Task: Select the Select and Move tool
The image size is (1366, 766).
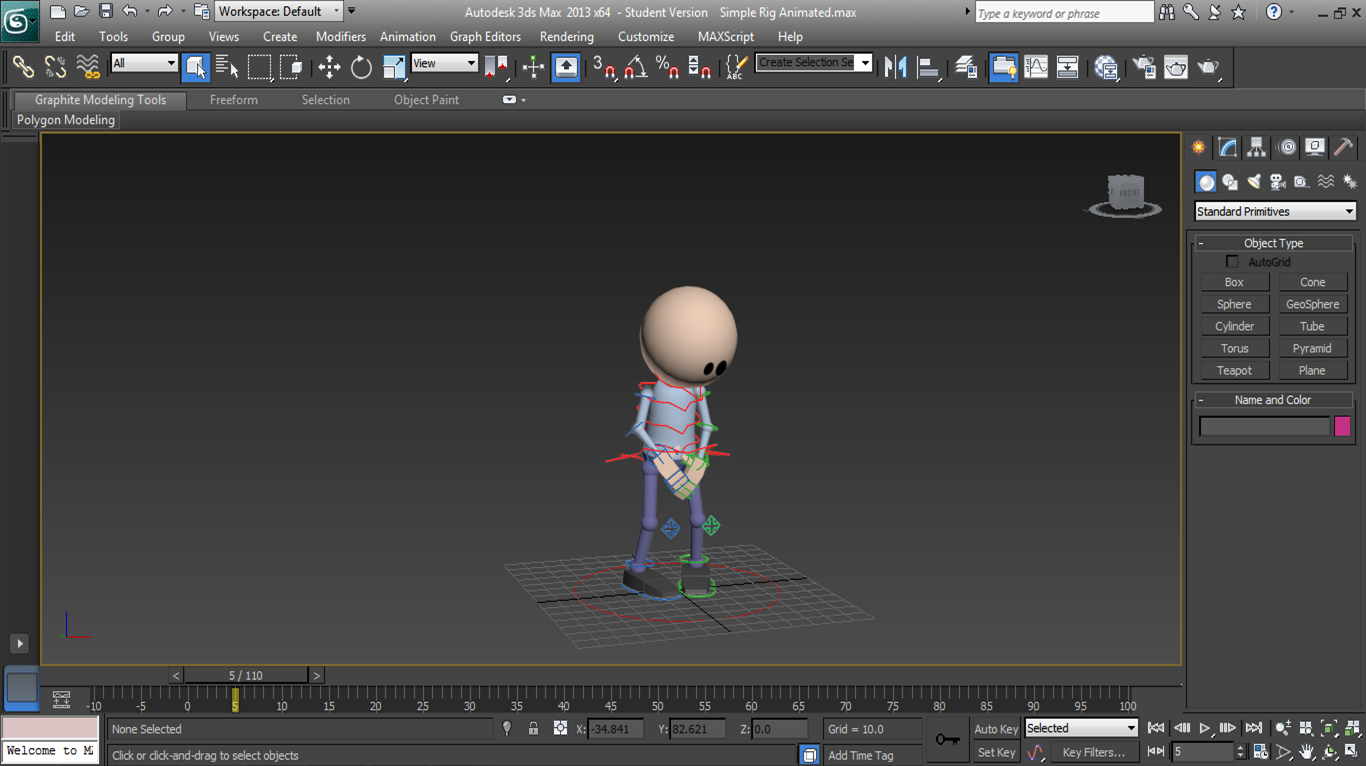Action: coord(329,67)
